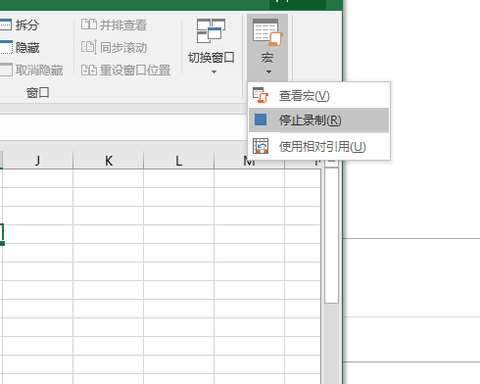Click the Reset Window Position (重设窗口位置) icon
This screenshot has height=384, width=480.
point(89,70)
